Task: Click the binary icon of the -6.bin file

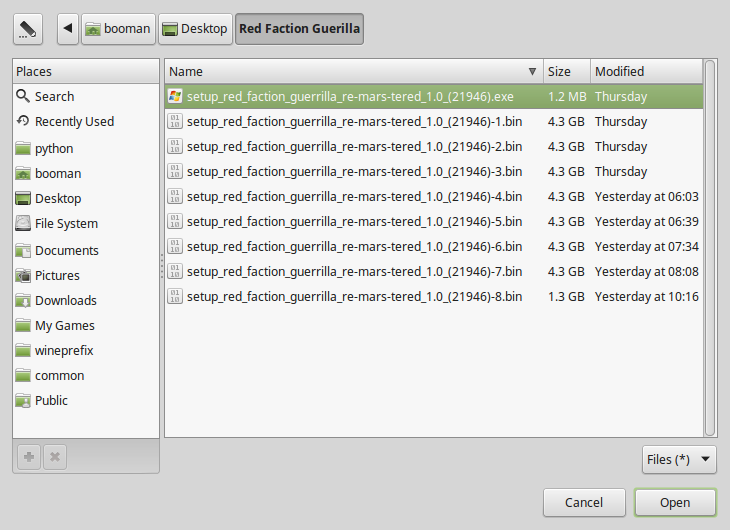Action: [175, 246]
